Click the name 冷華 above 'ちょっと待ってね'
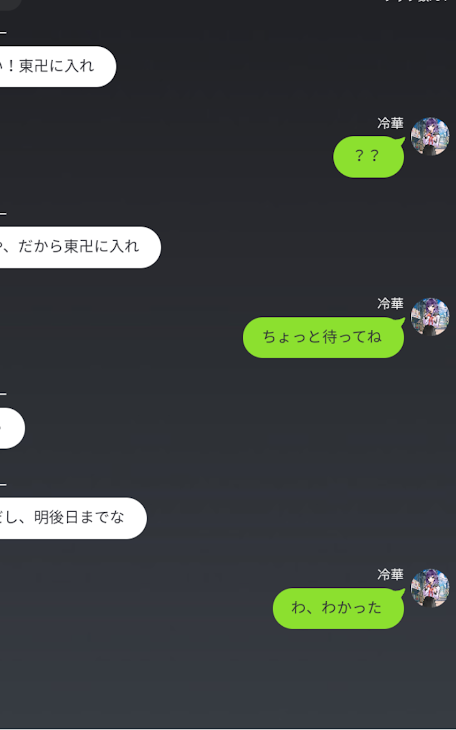 tap(390, 304)
